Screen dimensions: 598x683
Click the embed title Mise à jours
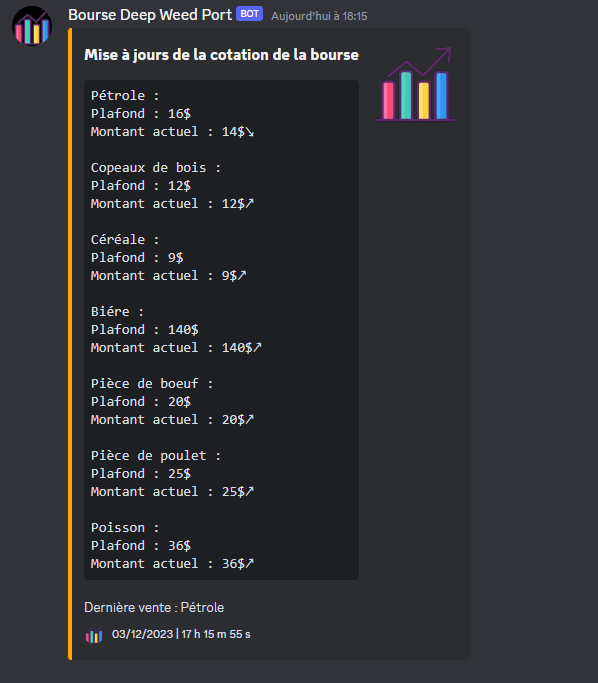221,55
